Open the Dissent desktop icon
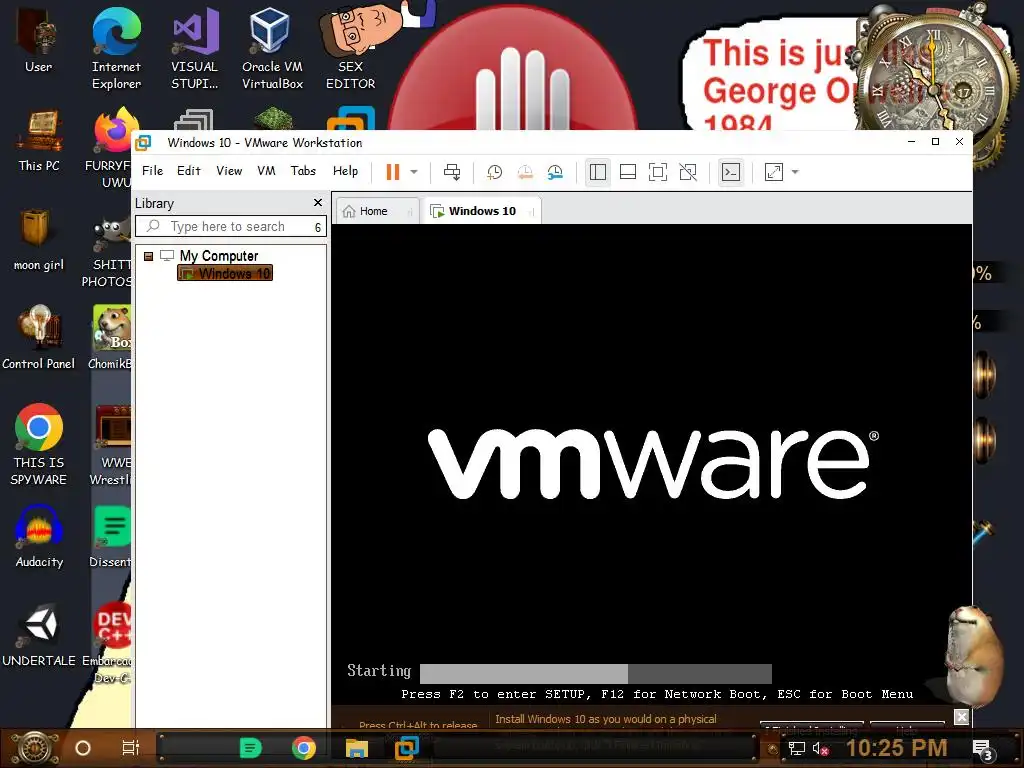 tap(111, 536)
